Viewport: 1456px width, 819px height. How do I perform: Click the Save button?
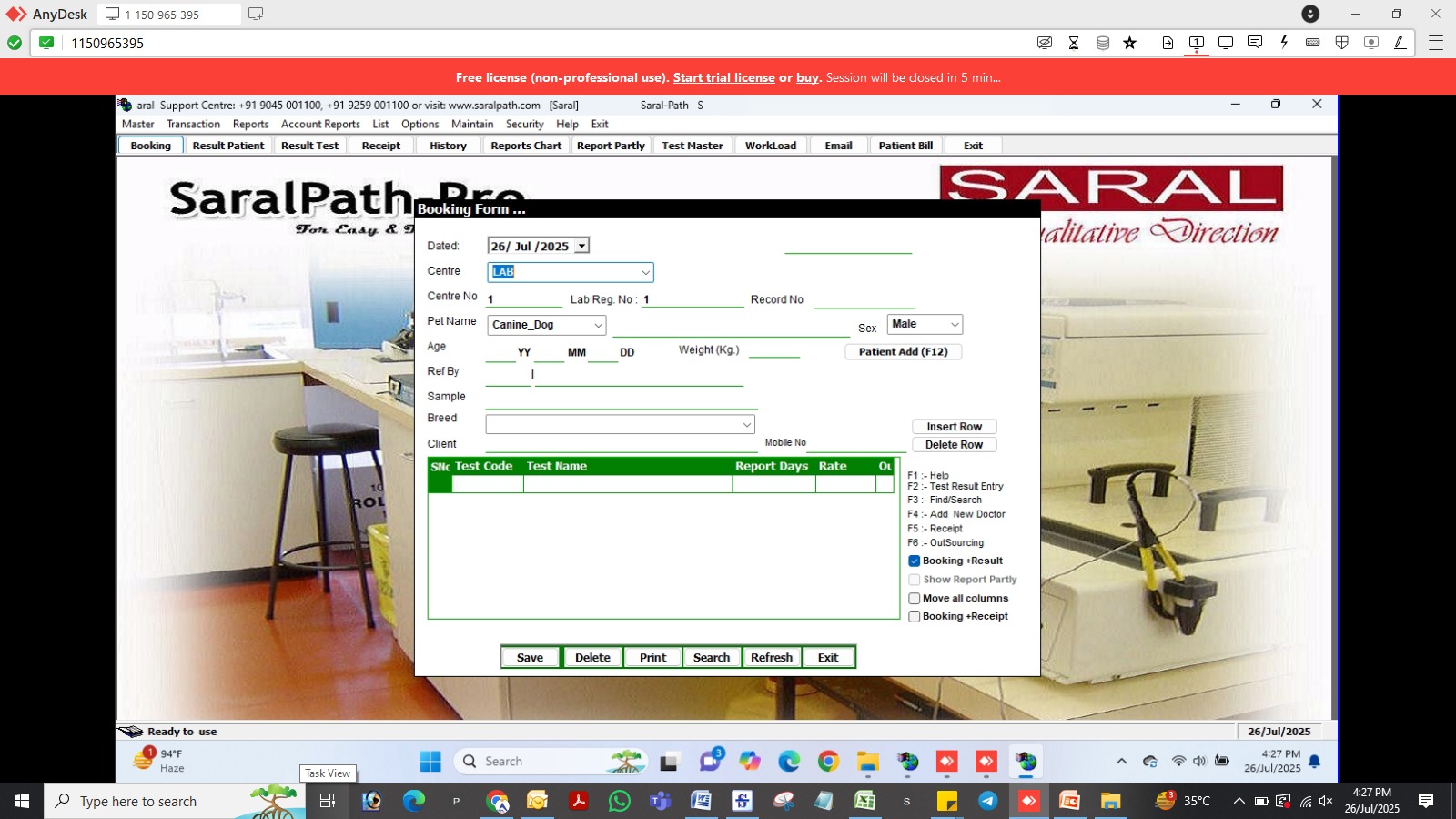(x=530, y=658)
